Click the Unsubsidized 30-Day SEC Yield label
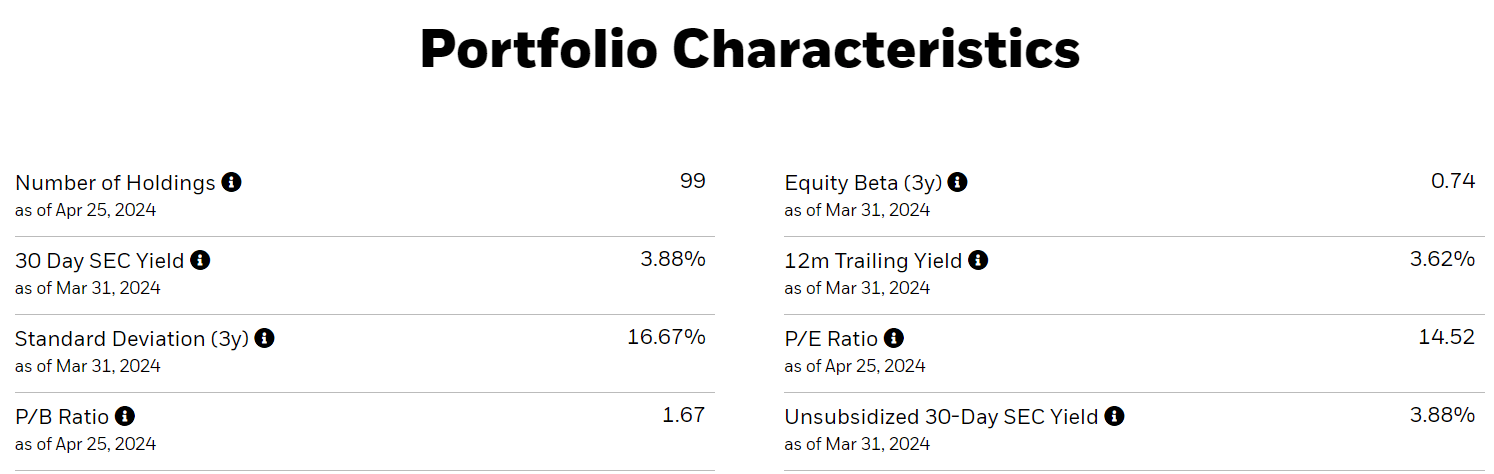Viewport: 1494px width, 474px height. tap(941, 417)
